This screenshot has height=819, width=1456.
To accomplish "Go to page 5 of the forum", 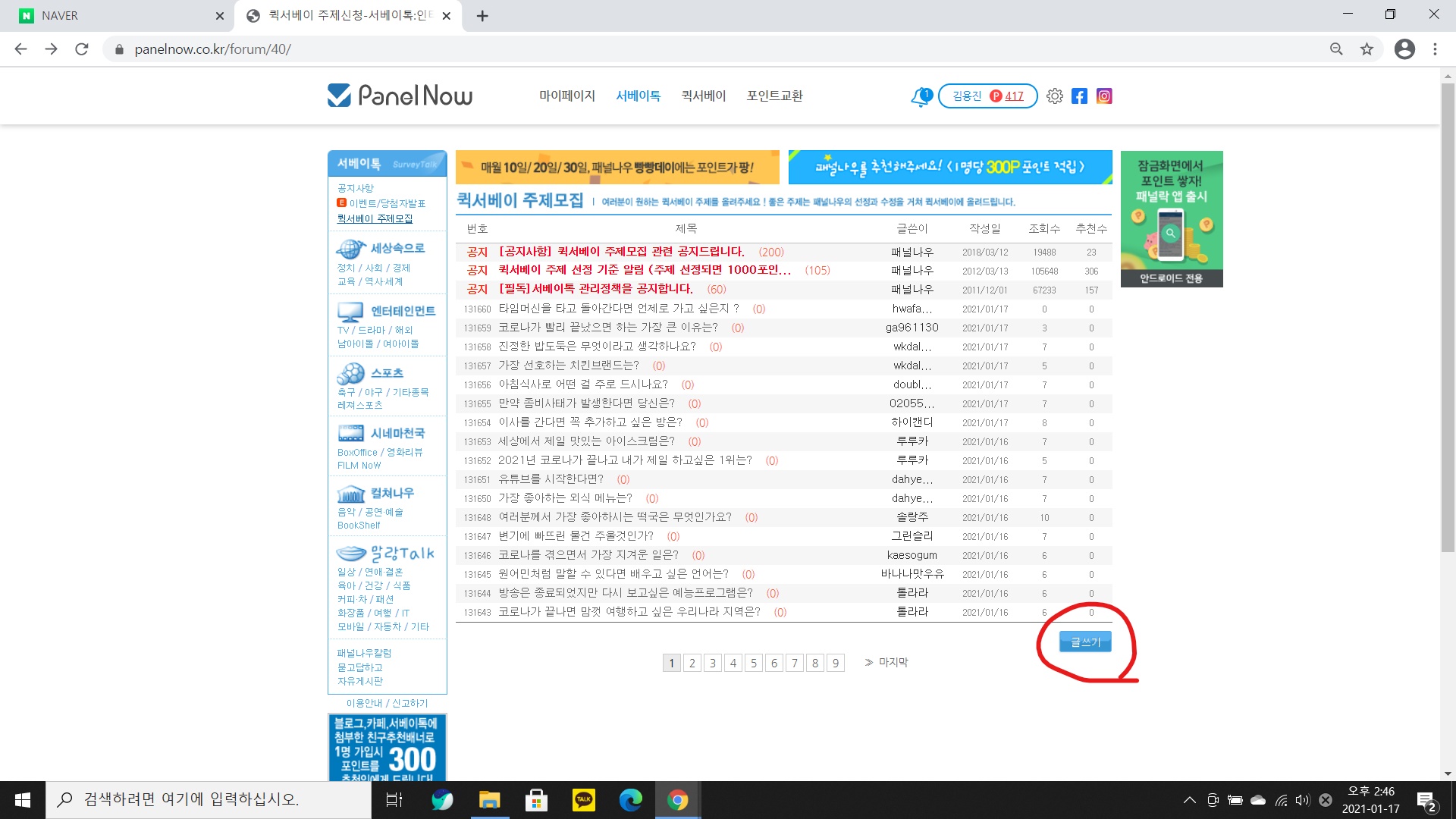I will (753, 663).
